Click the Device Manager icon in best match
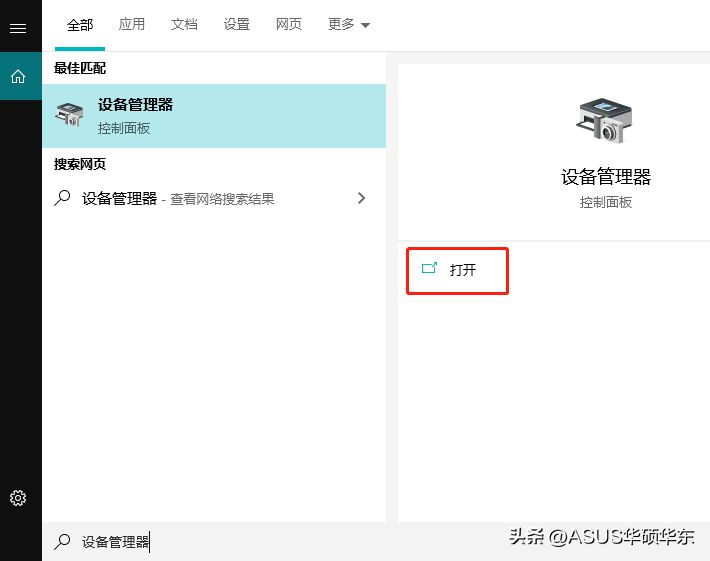 [70, 115]
